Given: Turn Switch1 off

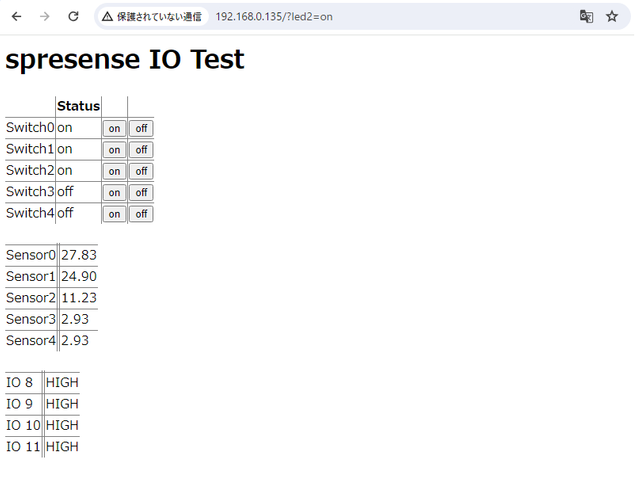Looking at the screenshot, I should [x=141, y=150].
